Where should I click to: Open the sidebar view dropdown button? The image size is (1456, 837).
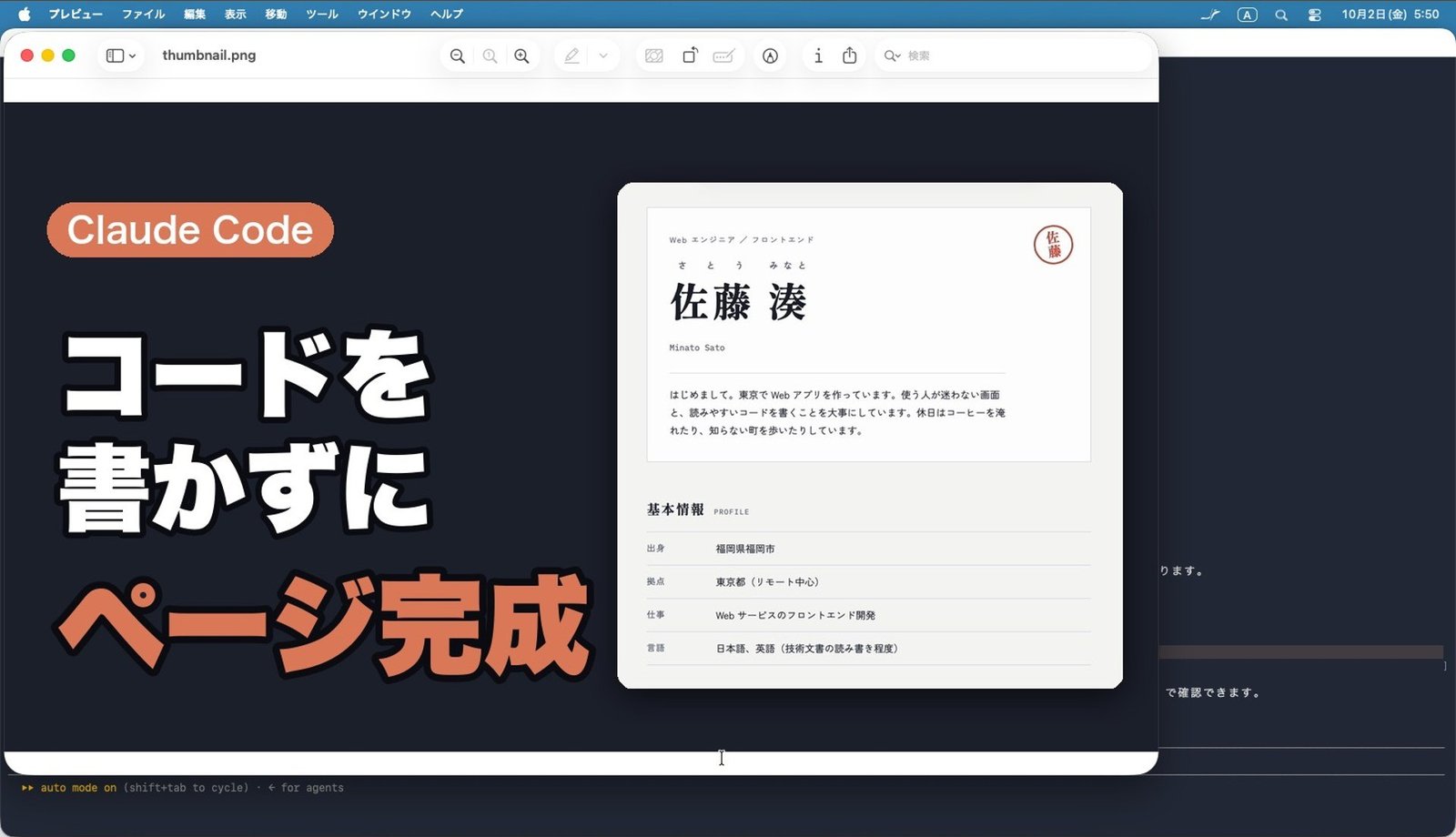121,55
